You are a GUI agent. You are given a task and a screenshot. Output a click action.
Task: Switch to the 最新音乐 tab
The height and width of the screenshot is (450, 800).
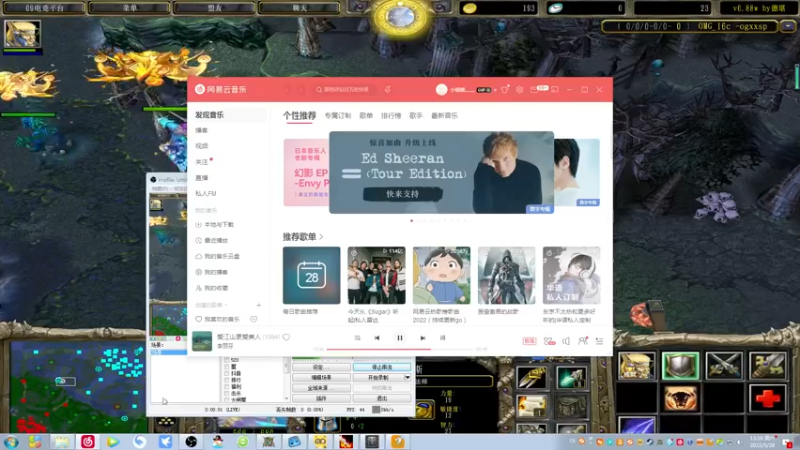click(x=444, y=116)
